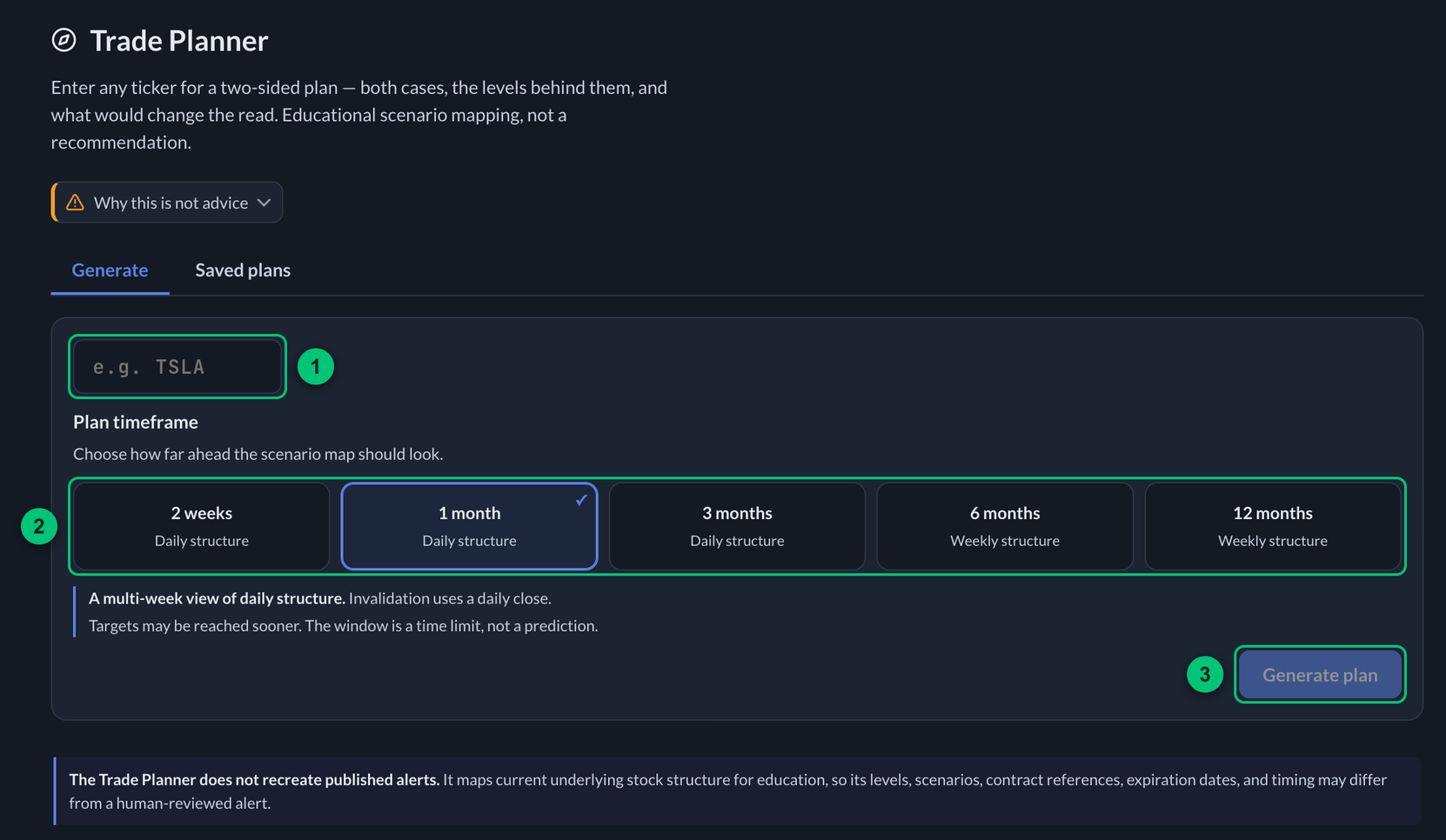Open the Saved plans tab
Viewport: 1446px width, 840px height.
click(x=243, y=270)
